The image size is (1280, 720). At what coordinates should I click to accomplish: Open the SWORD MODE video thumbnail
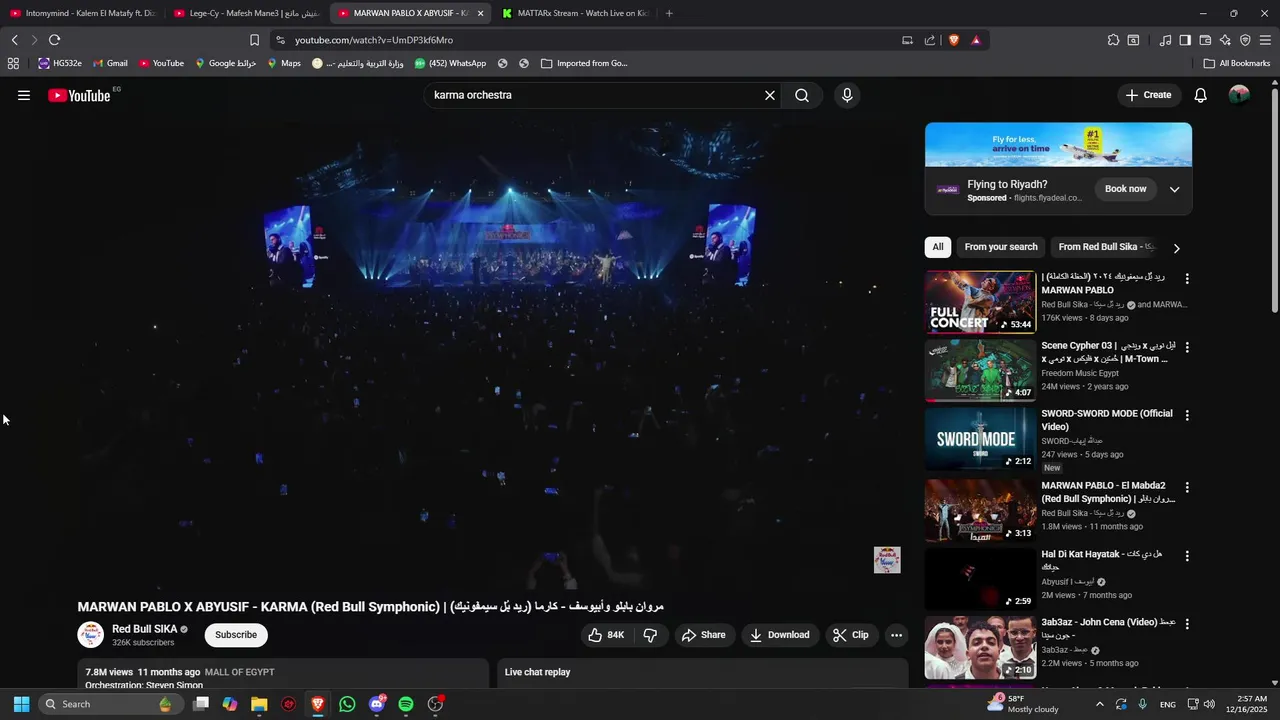point(980,439)
